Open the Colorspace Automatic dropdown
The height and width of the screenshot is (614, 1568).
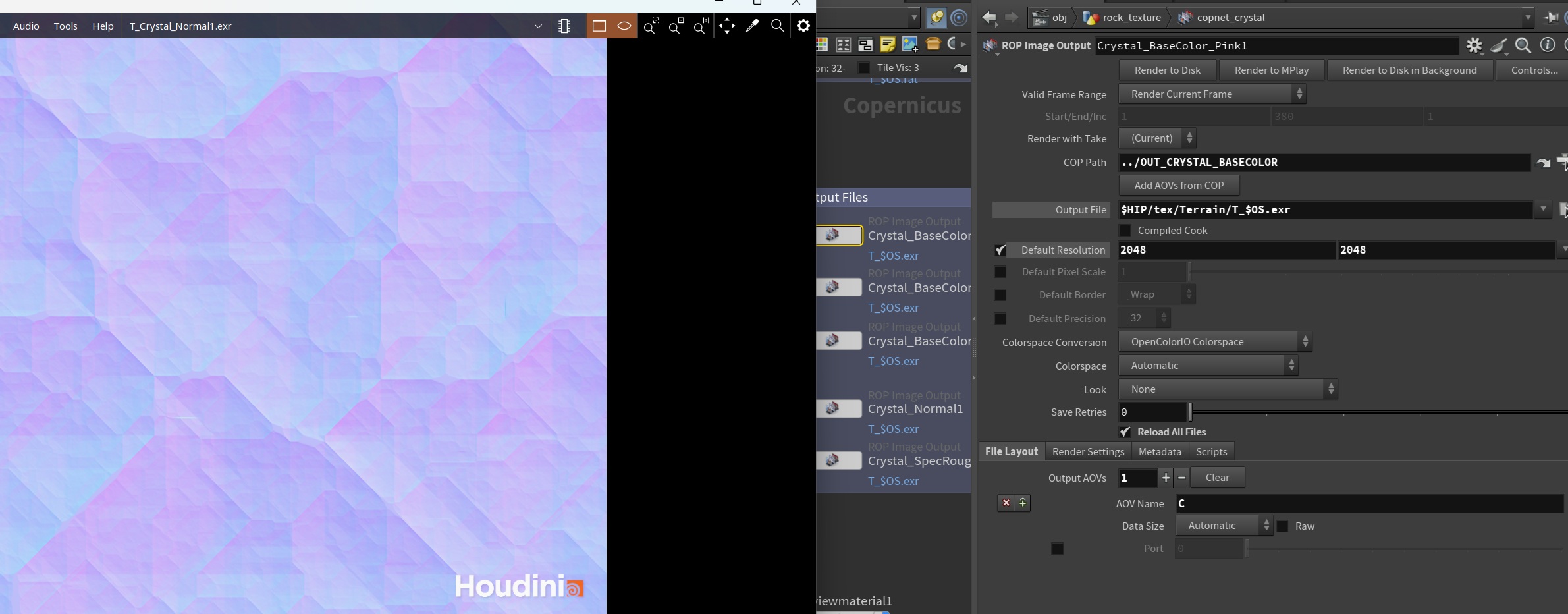[x=1208, y=366]
